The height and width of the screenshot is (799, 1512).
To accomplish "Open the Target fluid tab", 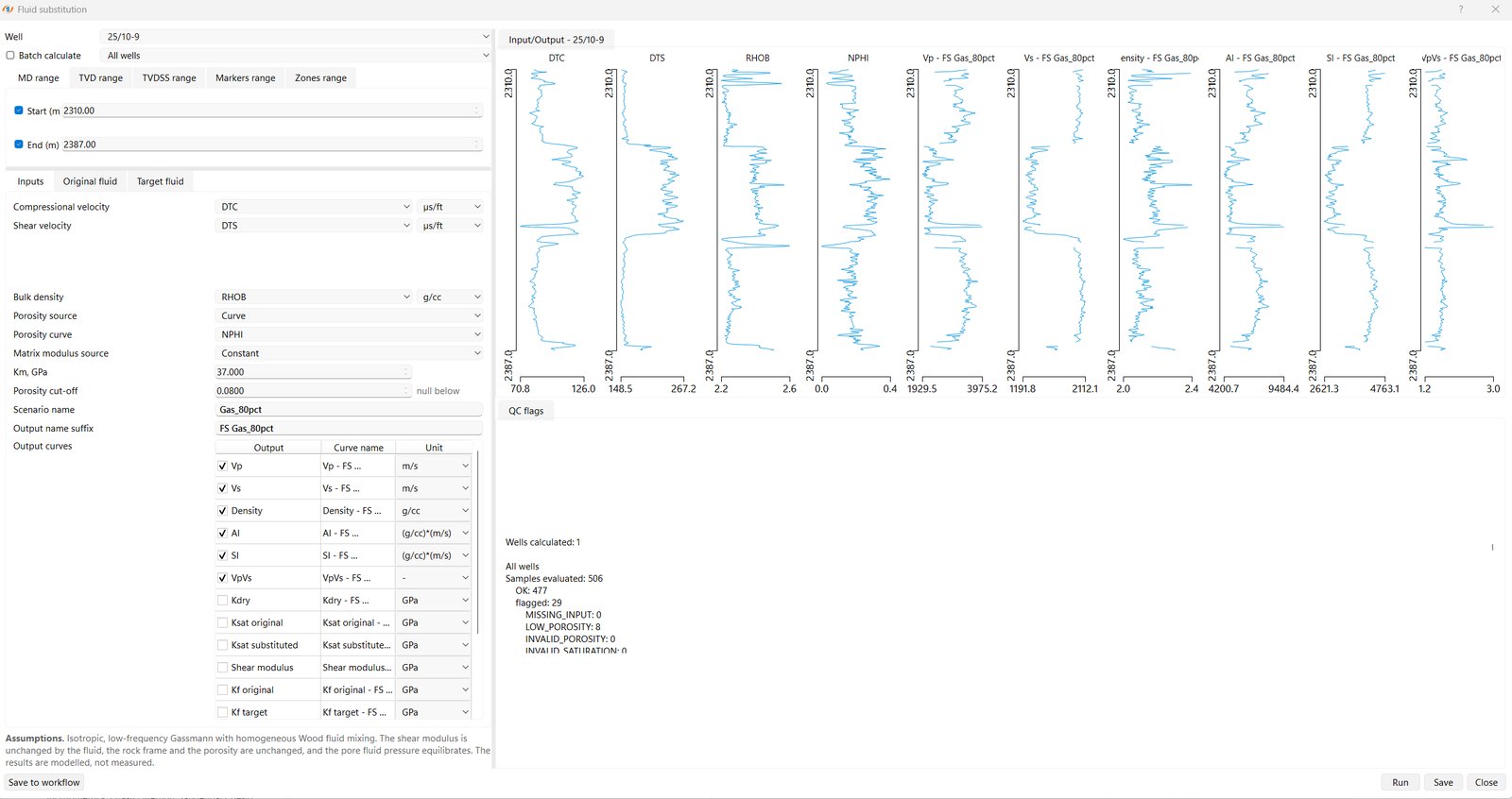I will coord(161,181).
